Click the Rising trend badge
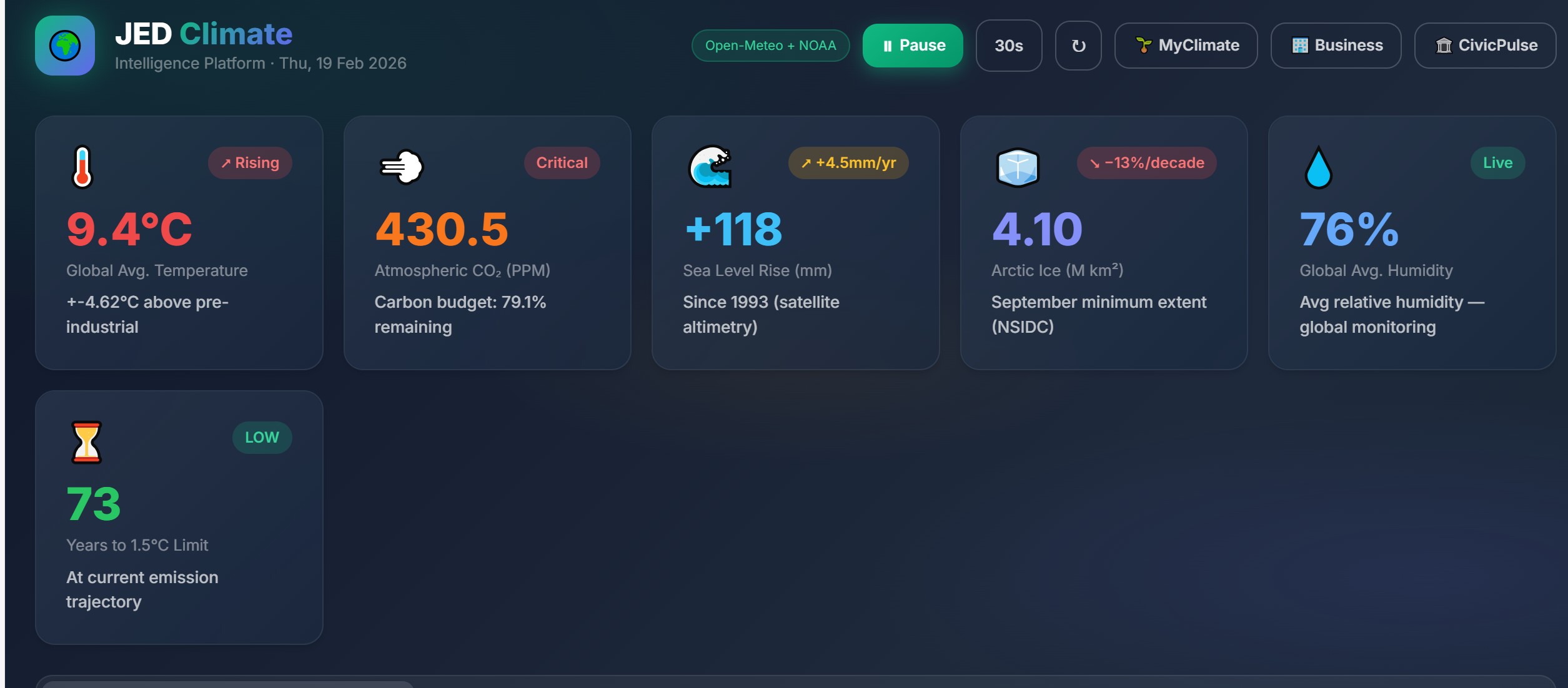Image resolution: width=1568 pixels, height=688 pixels. [250, 163]
